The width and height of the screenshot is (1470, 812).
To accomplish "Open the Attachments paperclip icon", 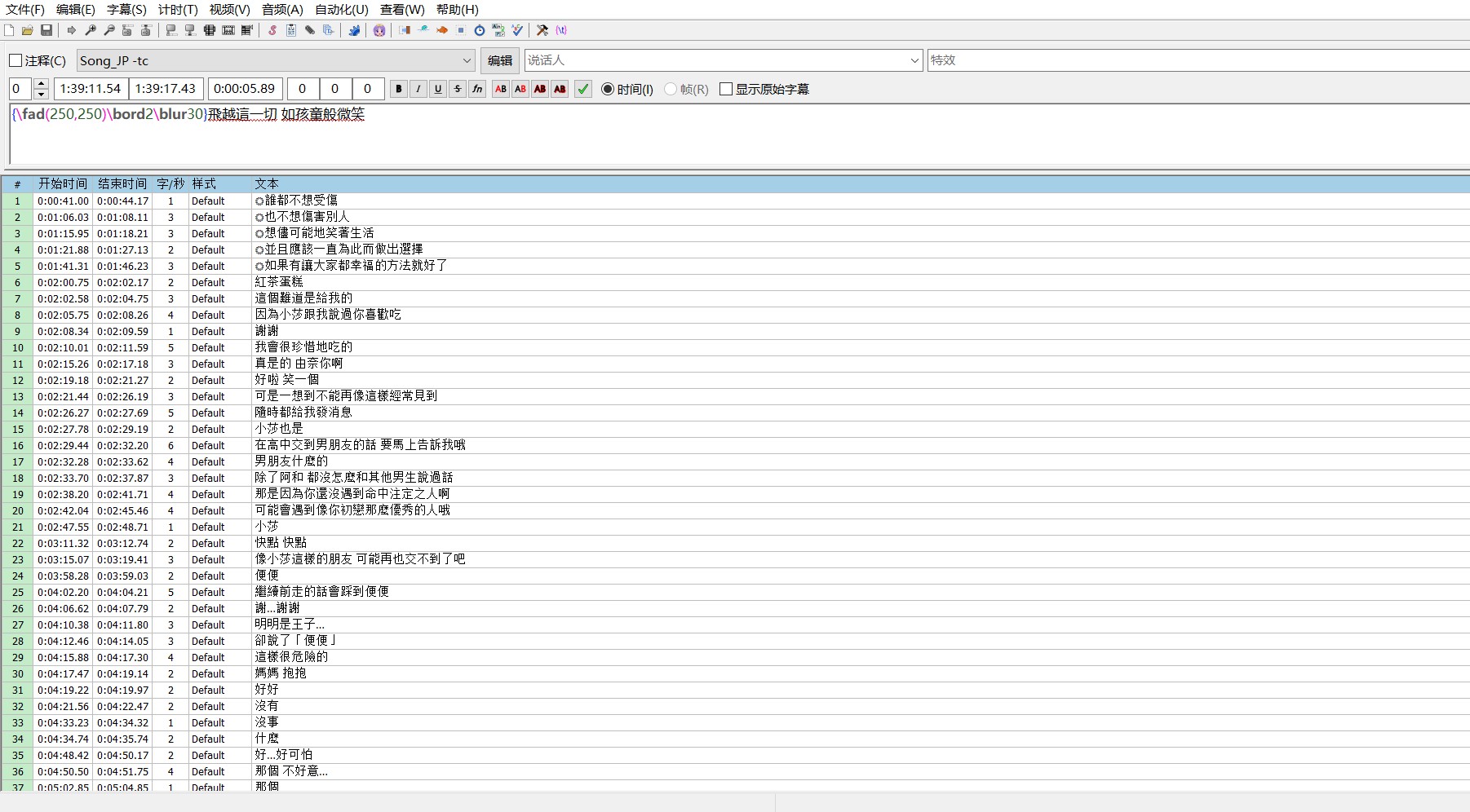I will pos(310,30).
